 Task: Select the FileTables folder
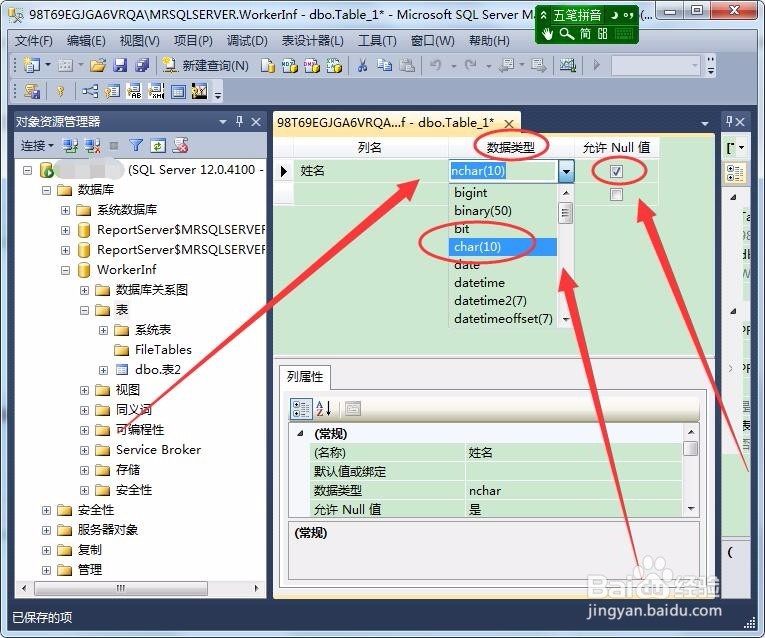pyautogui.click(x=163, y=350)
